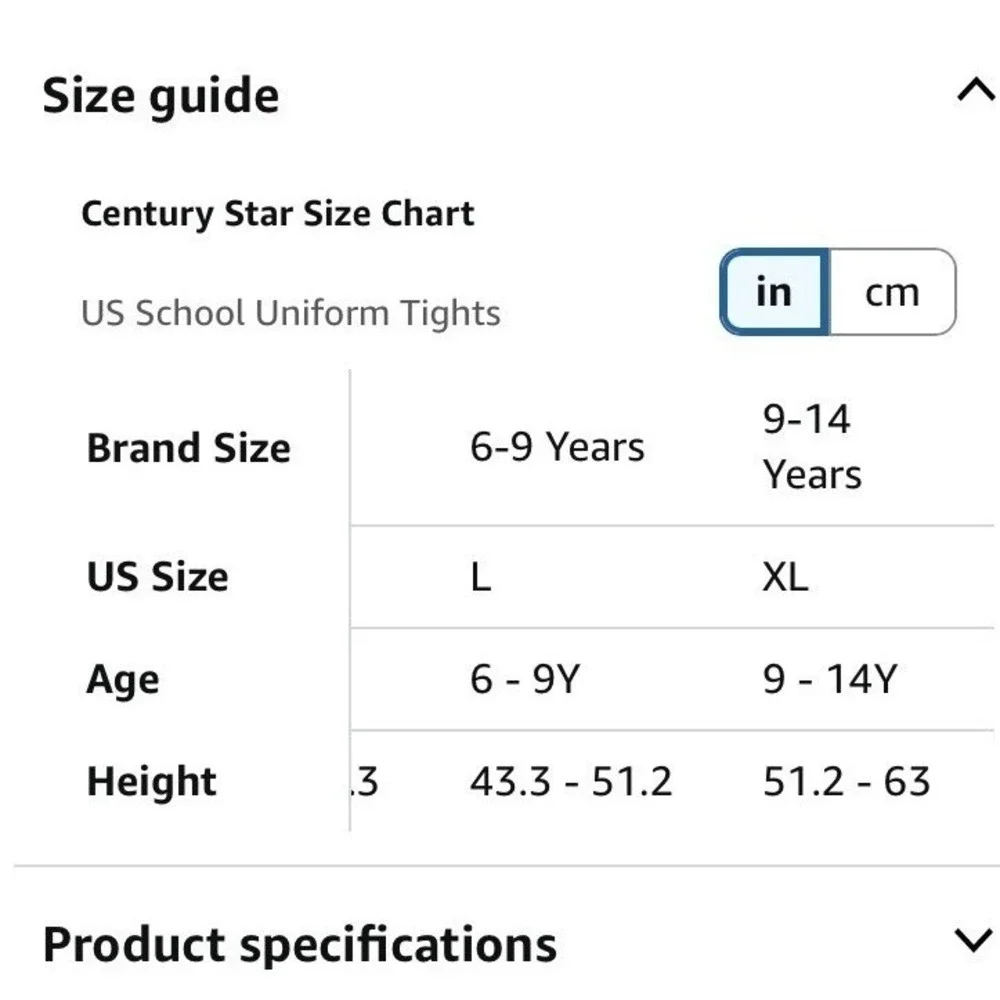The image size is (1000, 1000).
Task: Click the Age row header
Action: [122, 680]
